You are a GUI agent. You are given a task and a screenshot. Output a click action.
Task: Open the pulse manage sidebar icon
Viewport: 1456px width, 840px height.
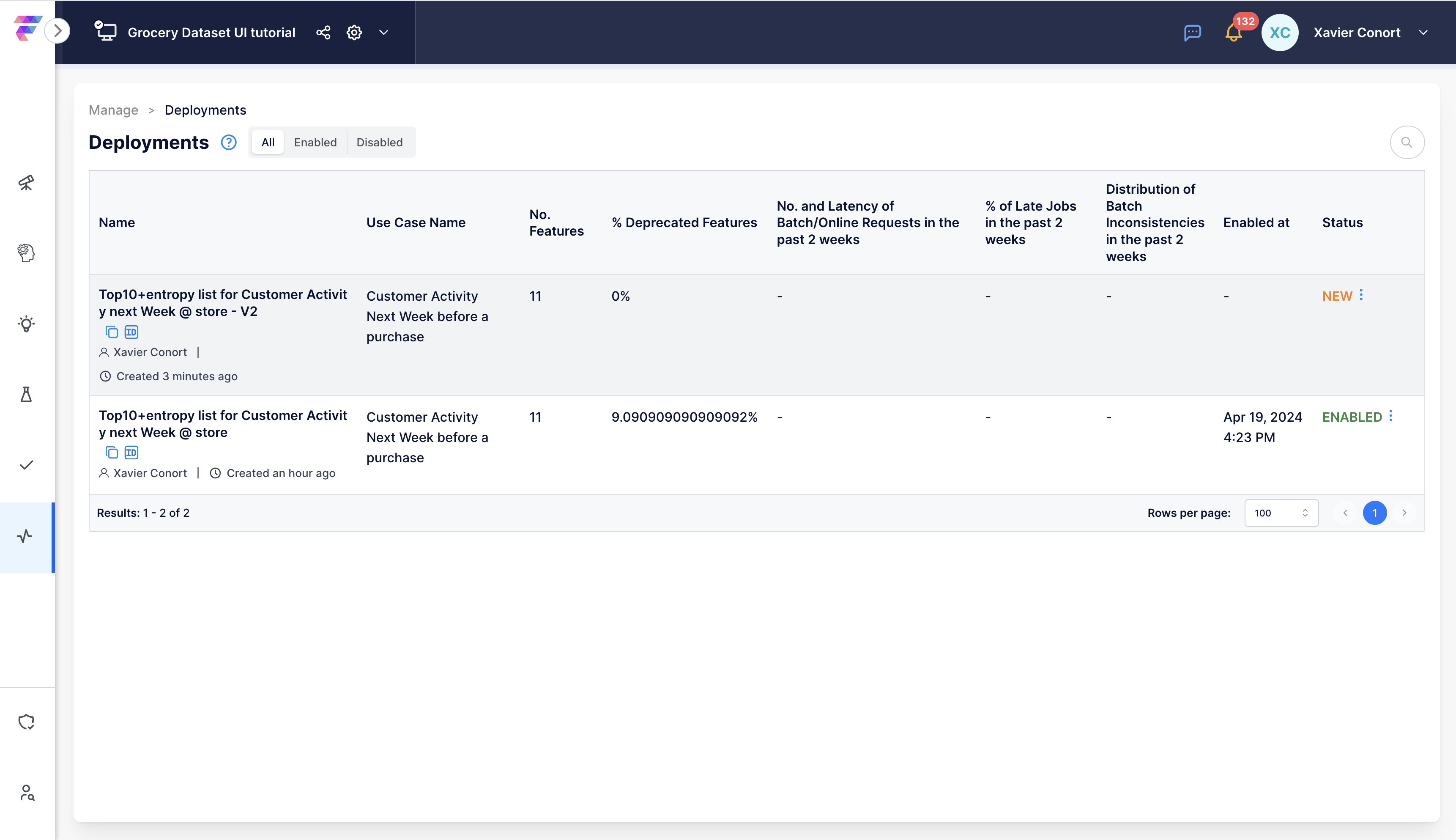click(x=25, y=537)
